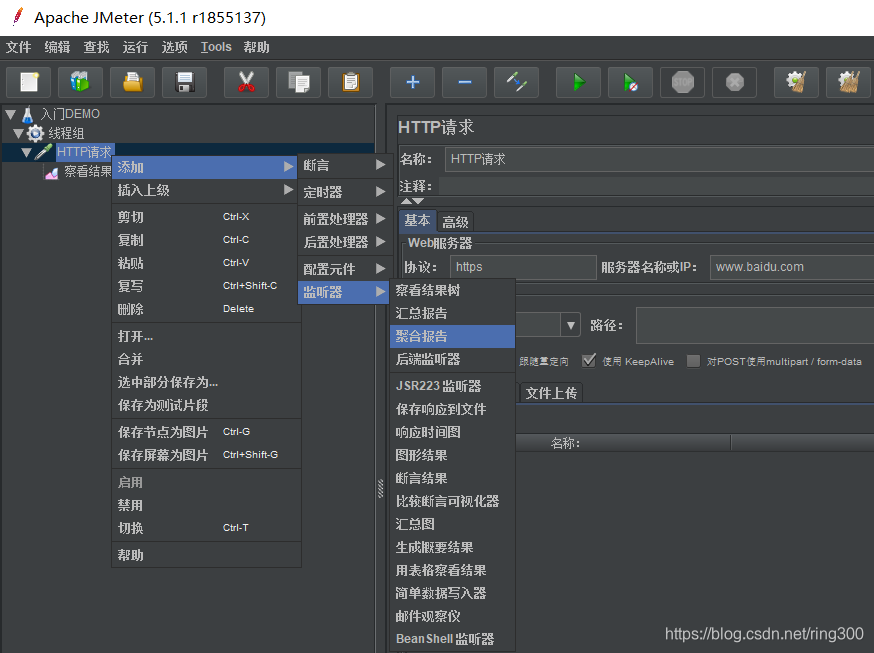This screenshot has height=653, width=874.
Task: Expand all nodes with plus icon
Action: [412, 82]
